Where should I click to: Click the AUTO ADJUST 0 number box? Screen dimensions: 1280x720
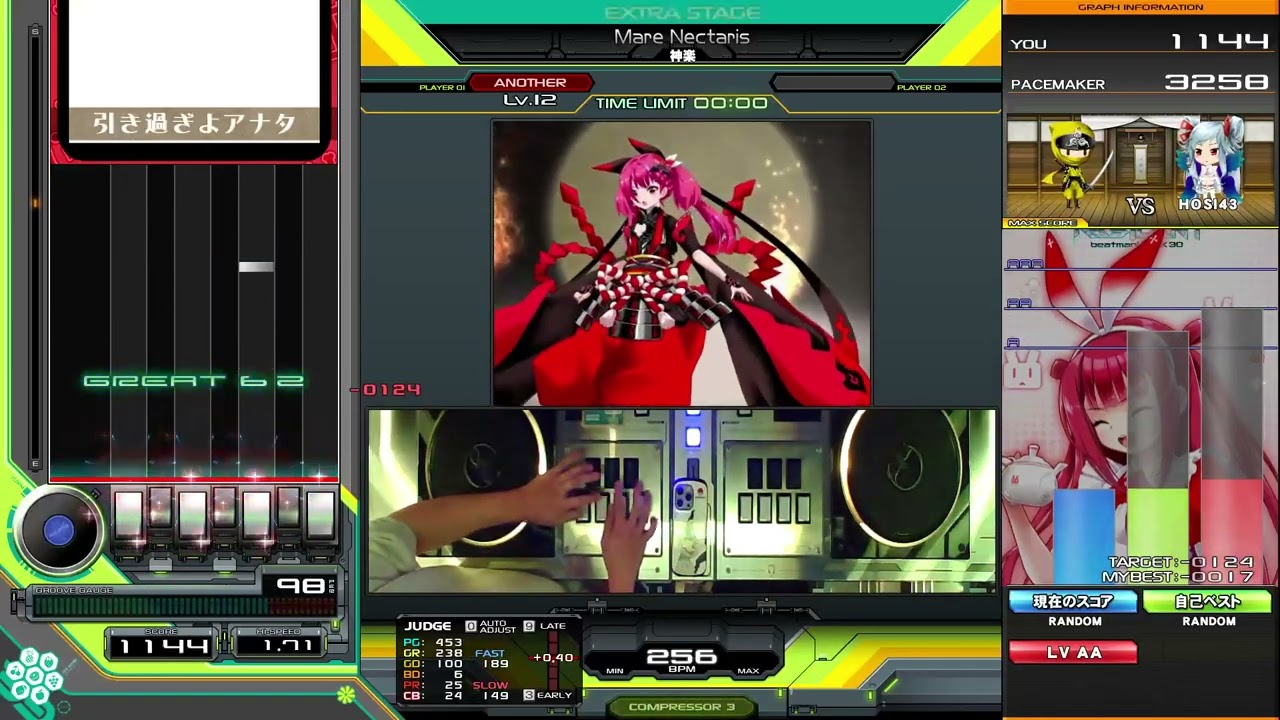pyautogui.click(x=471, y=626)
